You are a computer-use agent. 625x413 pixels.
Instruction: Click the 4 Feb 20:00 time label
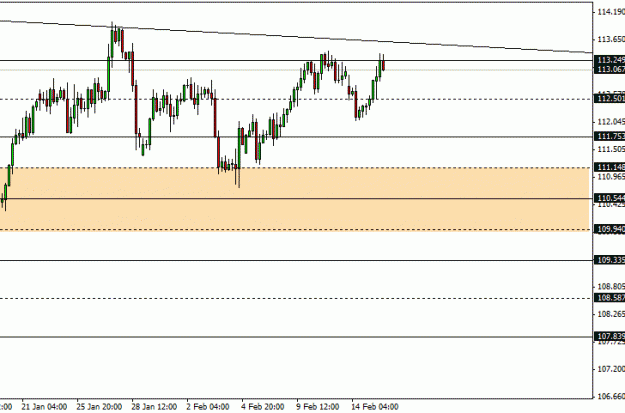click(x=263, y=407)
